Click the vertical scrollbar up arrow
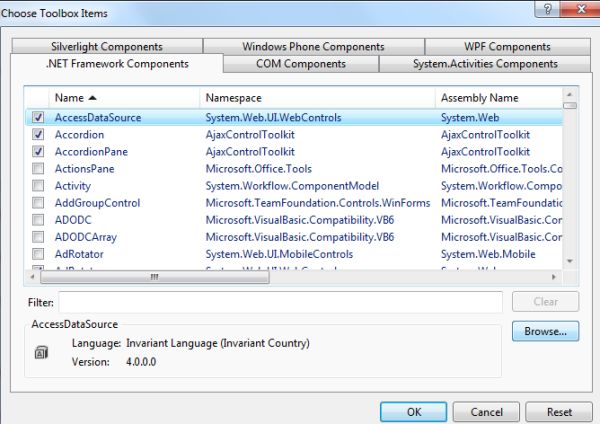The height and width of the screenshot is (424, 600). pos(570,94)
